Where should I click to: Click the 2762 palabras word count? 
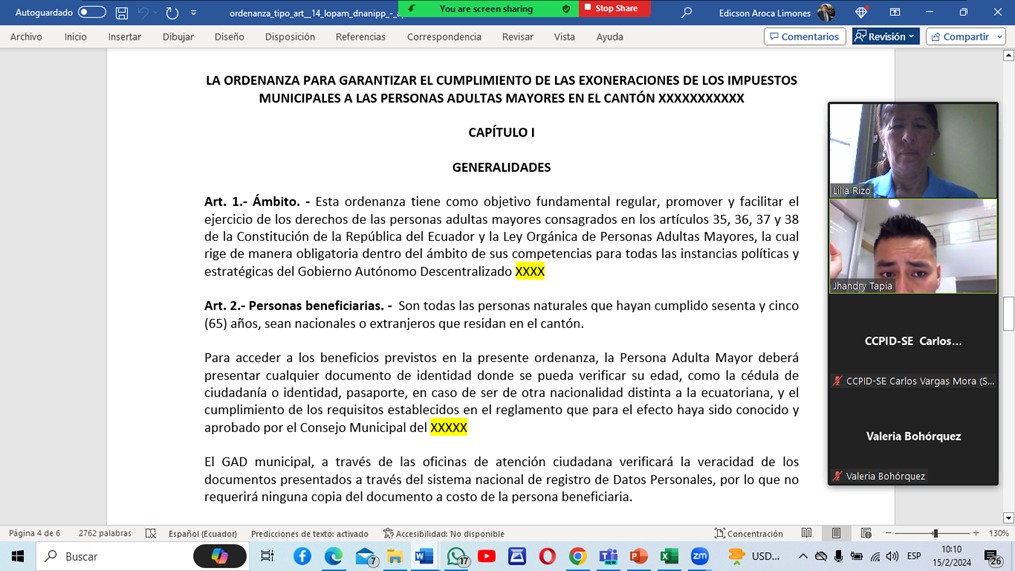click(106, 534)
